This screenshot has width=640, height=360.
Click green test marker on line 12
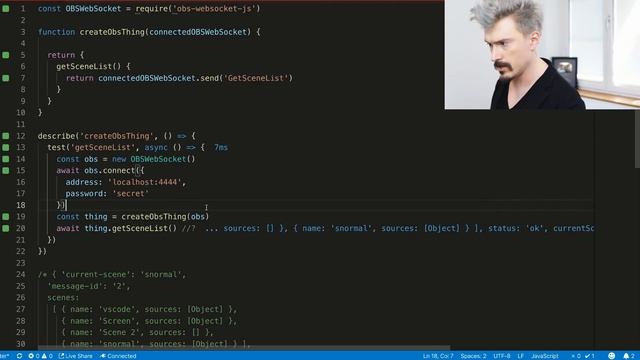(6, 136)
